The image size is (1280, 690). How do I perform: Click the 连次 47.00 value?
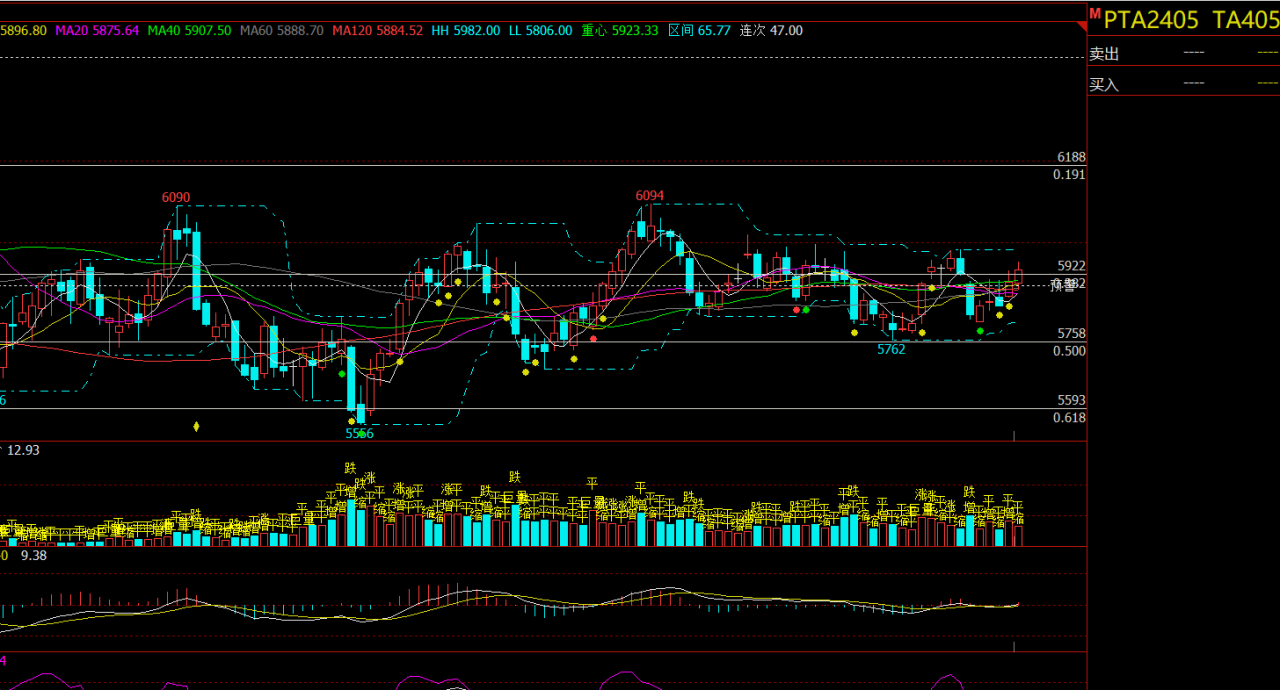click(771, 31)
